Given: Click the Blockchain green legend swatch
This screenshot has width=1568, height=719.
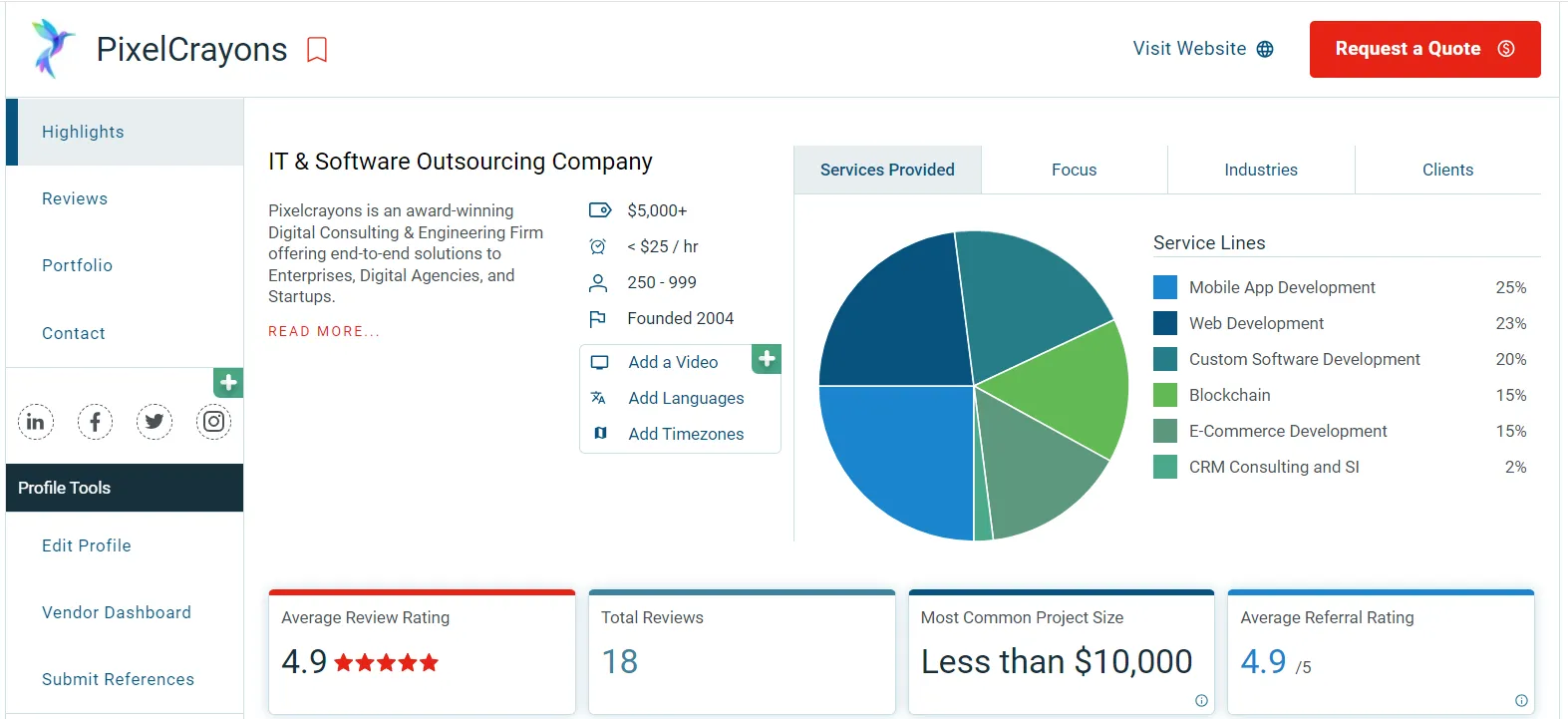Looking at the screenshot, I should (1164, 395).
